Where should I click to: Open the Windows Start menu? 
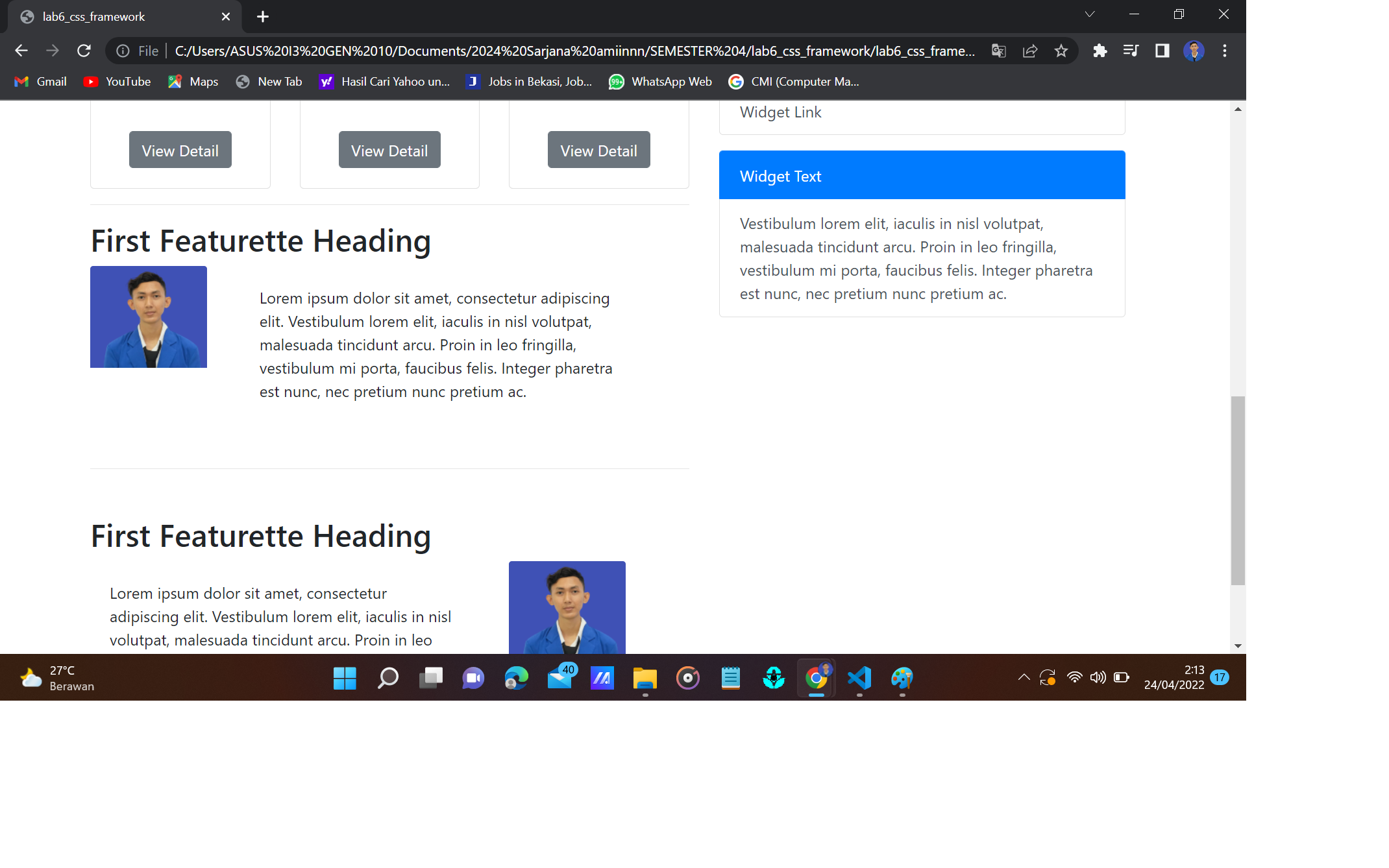[x=345, y=678]
